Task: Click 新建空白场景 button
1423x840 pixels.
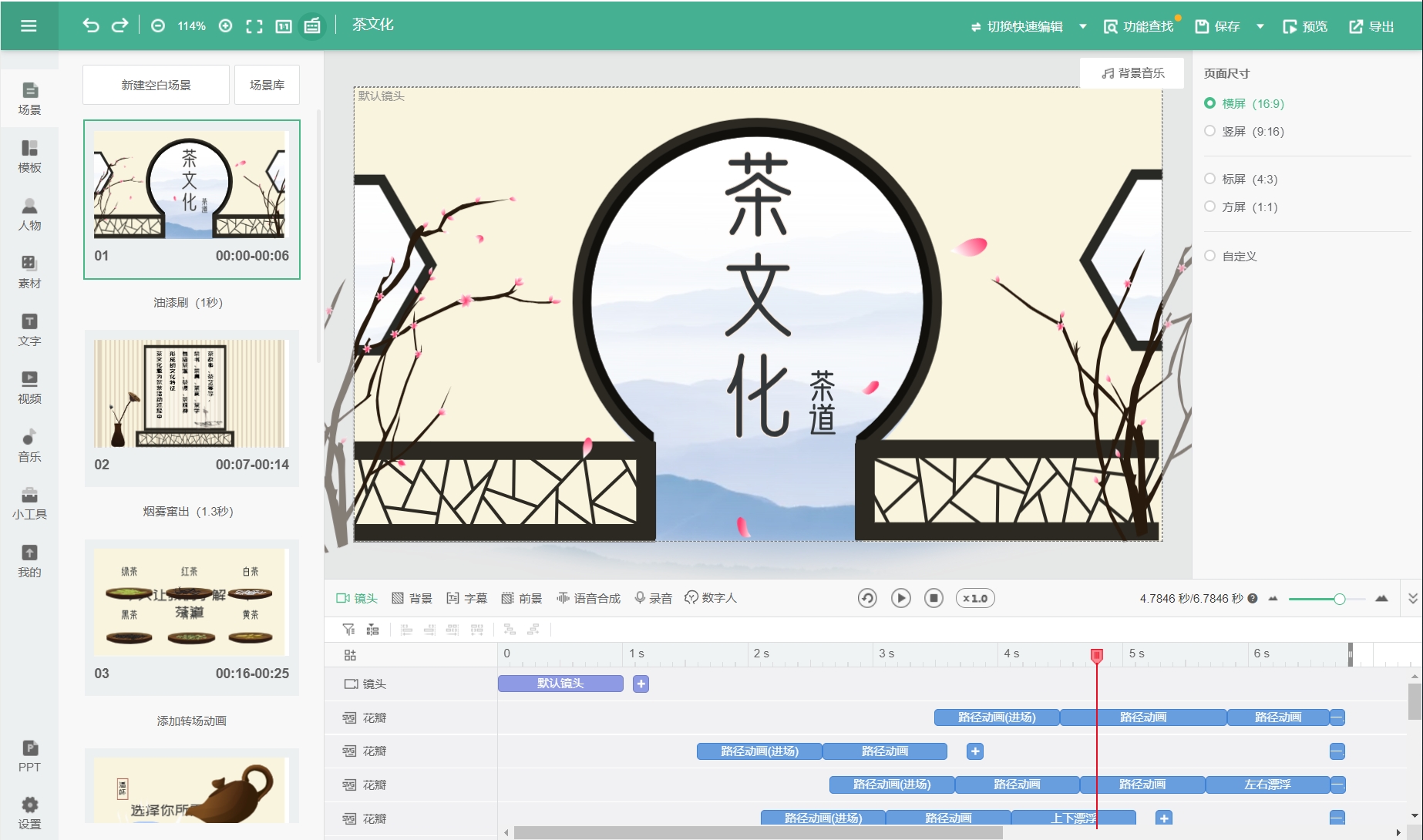Action: click(156, 85)
